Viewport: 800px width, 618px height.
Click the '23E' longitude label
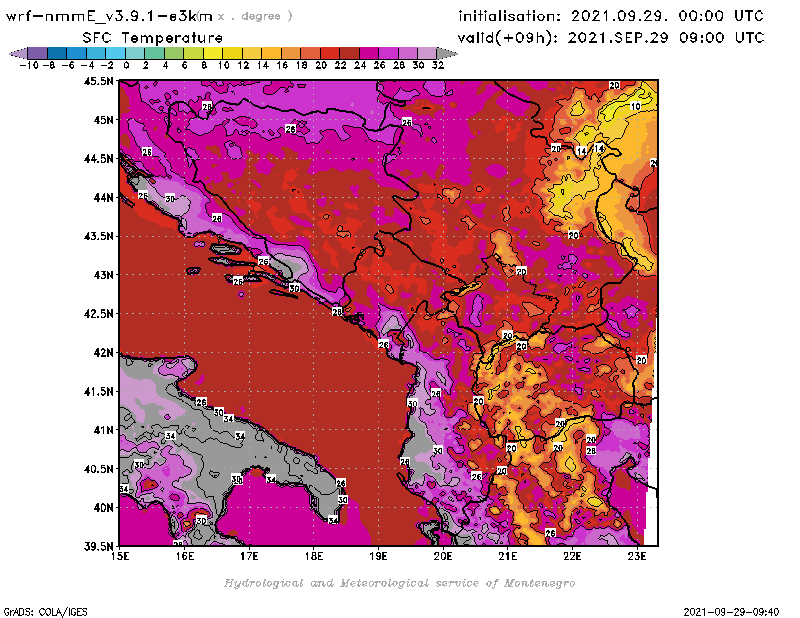(637, 556)
